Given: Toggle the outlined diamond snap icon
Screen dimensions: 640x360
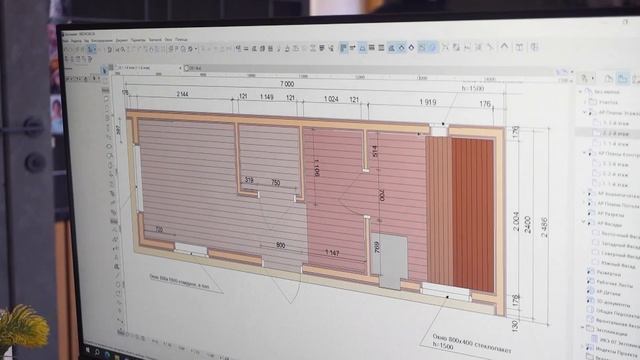Looking at the screenshot, I should pyautogui.click(x=411, y=48).
